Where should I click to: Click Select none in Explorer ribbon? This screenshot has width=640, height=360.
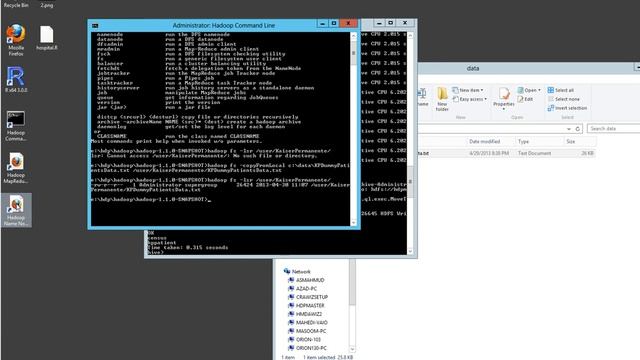[x=564, y=99]
